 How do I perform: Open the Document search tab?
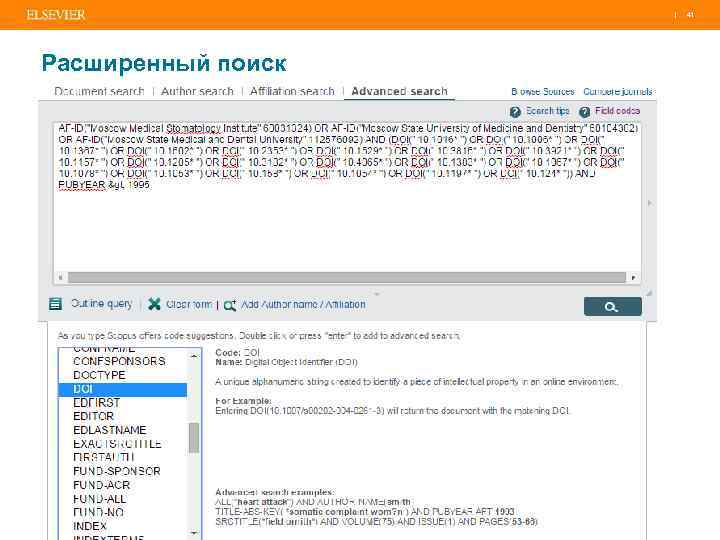99,91
